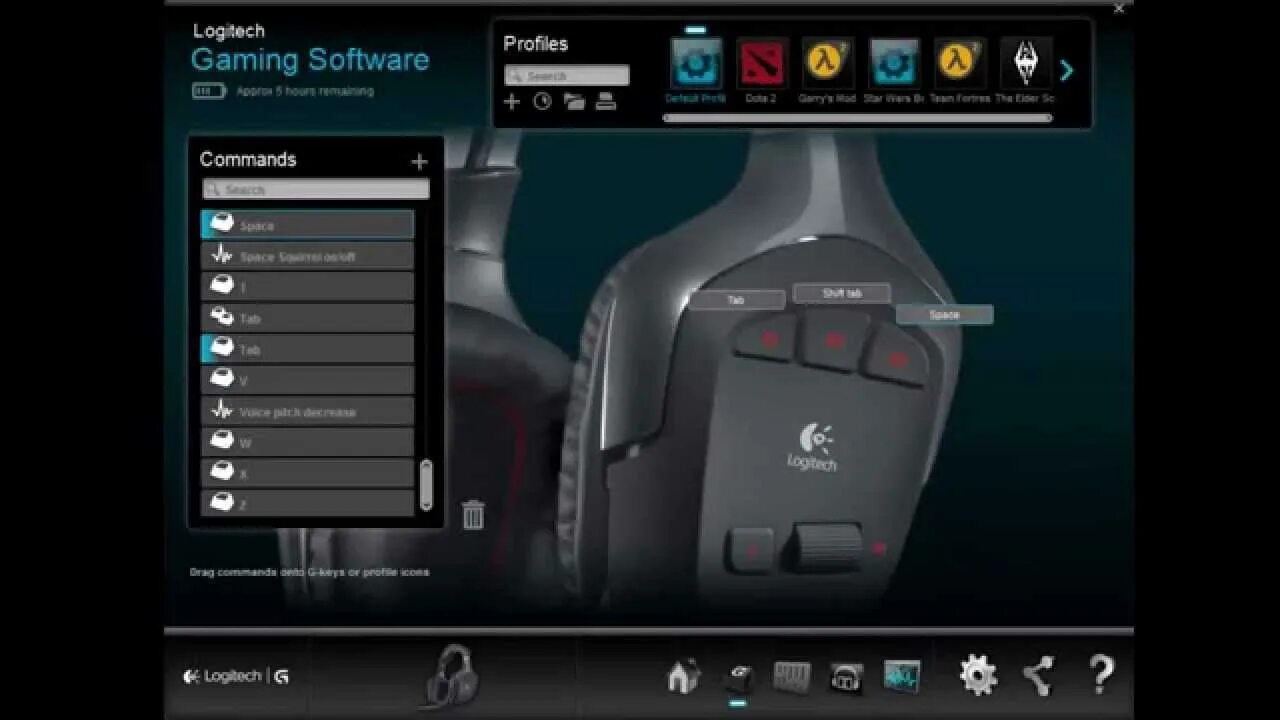This screenshot has height=720, width=1280.
Task: Select the X command row
Action: [x=308, y=472]
